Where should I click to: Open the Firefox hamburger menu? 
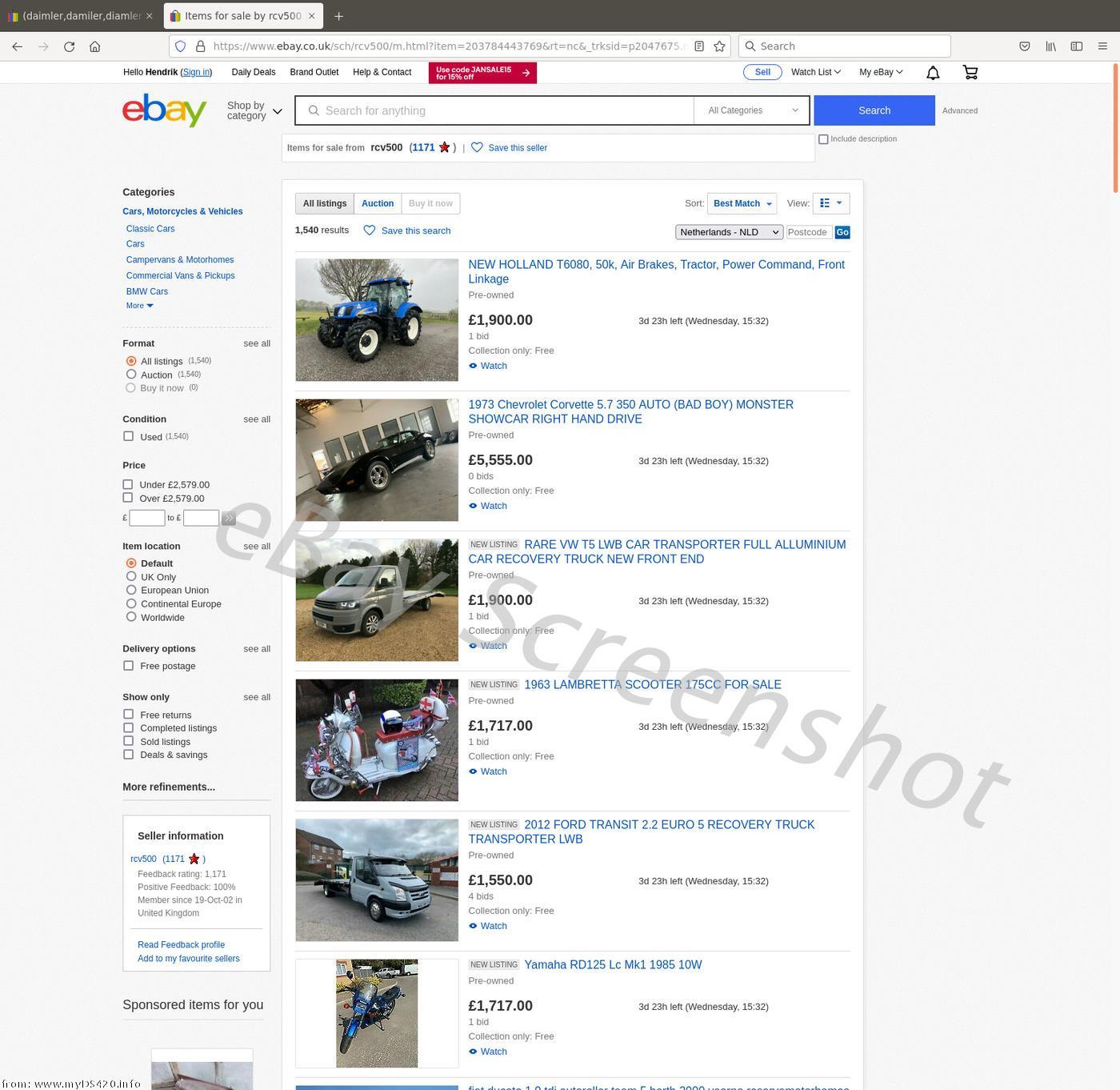(x=1102, y=46)
